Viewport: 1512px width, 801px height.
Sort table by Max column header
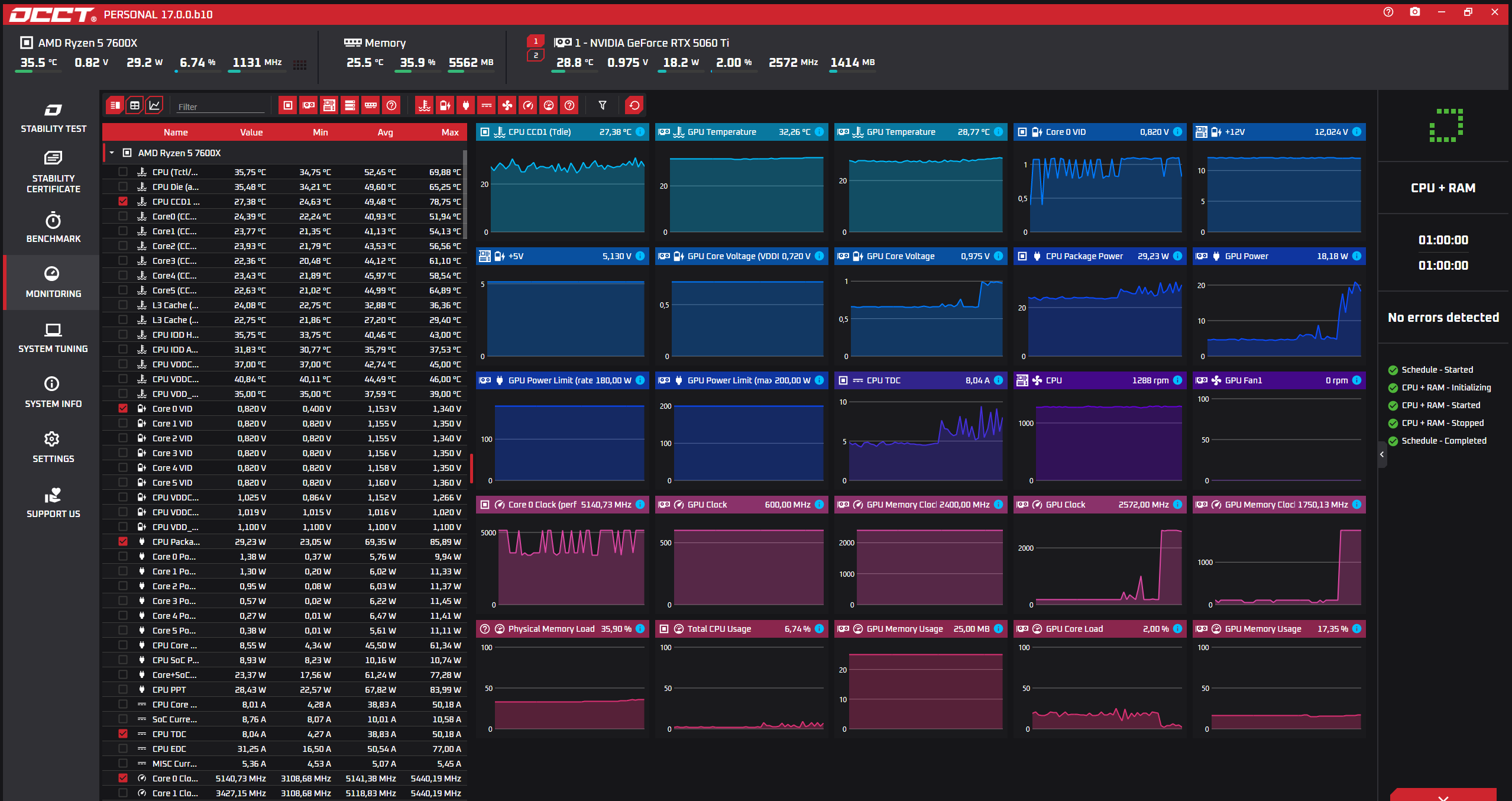point(450,133)
